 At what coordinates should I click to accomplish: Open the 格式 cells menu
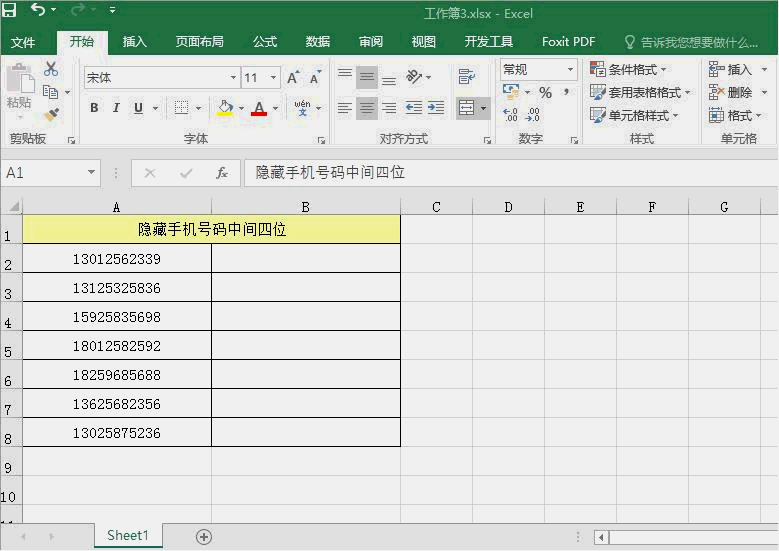coord(735,116)
